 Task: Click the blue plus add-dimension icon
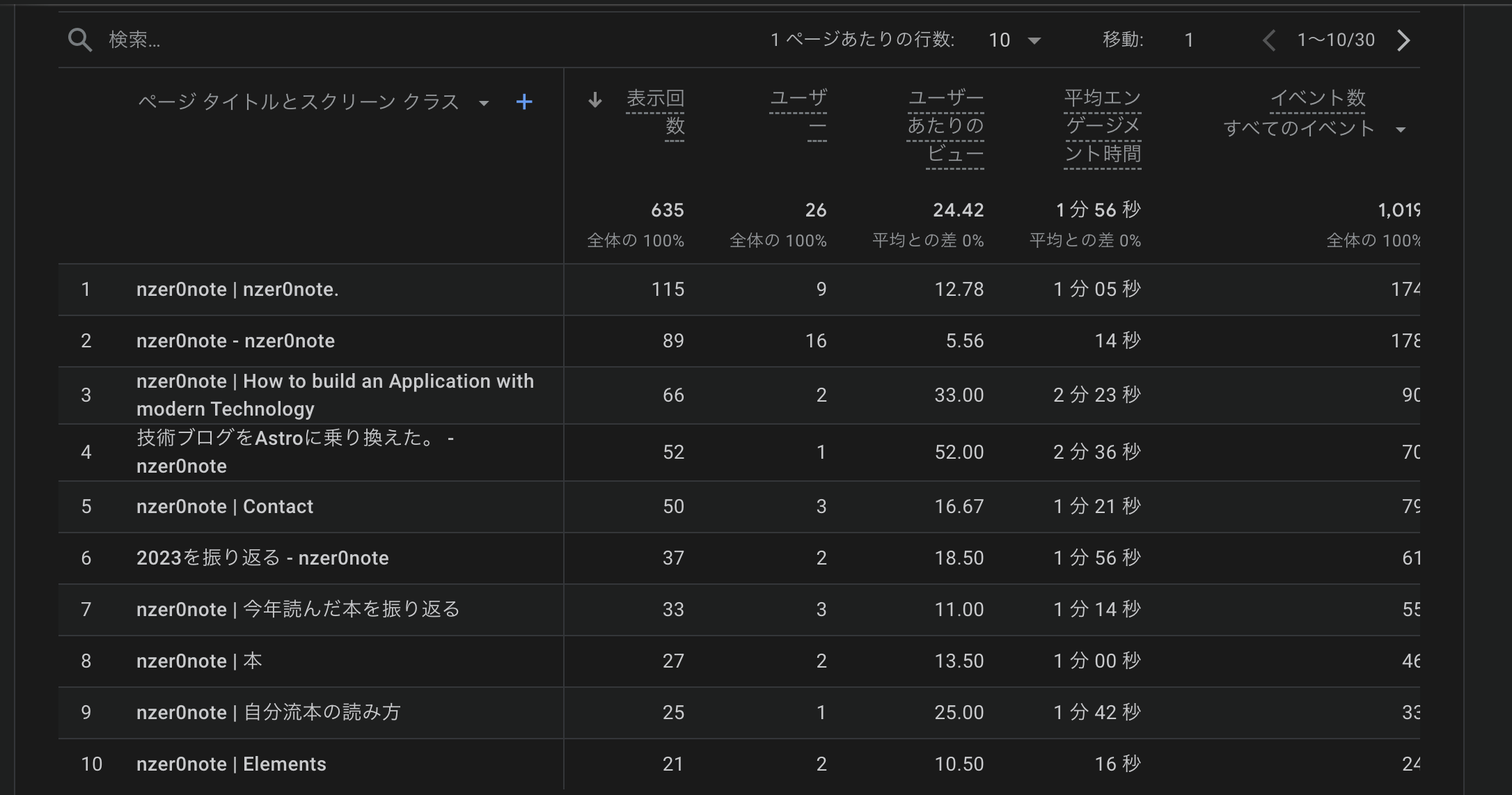(x=524, y=102)
